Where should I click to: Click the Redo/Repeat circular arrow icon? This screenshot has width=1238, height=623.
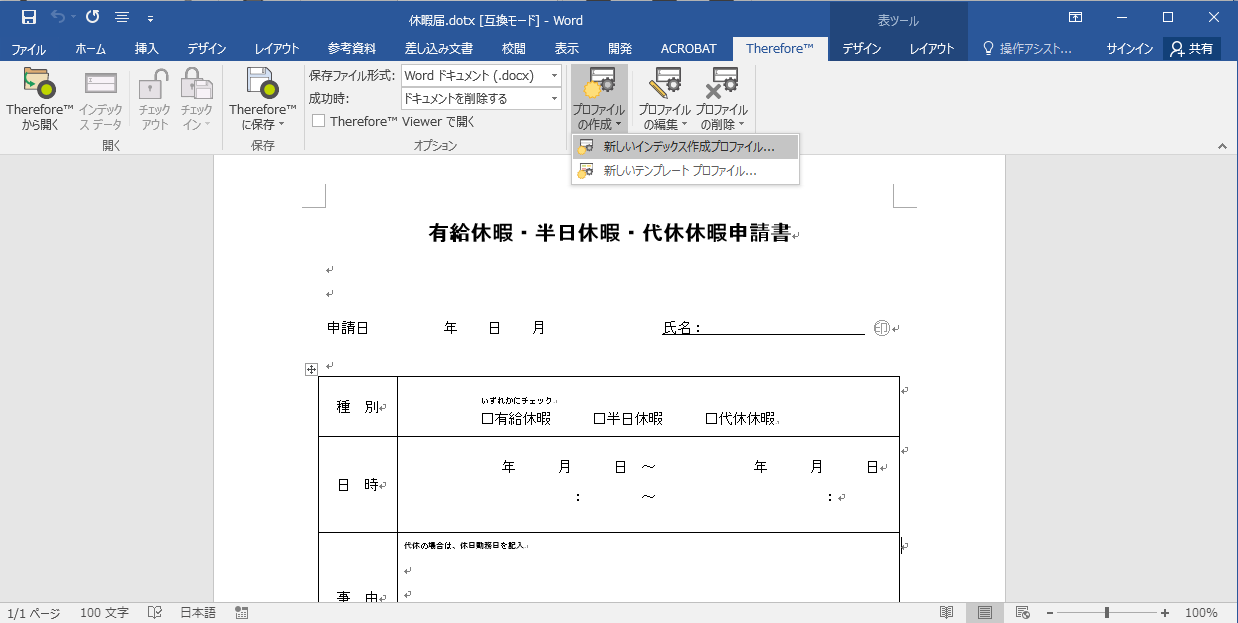pos(93,17)
